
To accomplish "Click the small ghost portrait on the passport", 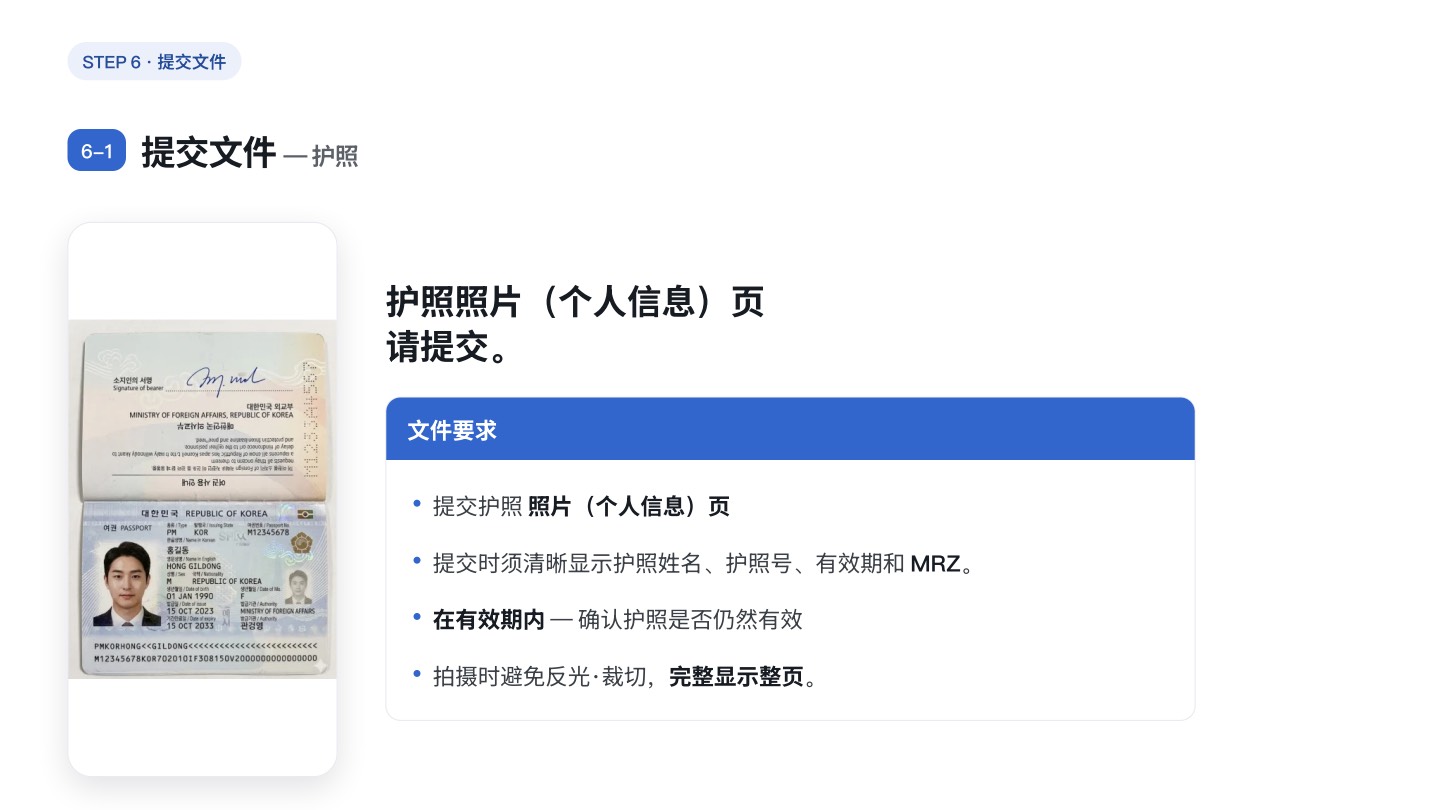I will pyautogui.click(x=298, y=587).
